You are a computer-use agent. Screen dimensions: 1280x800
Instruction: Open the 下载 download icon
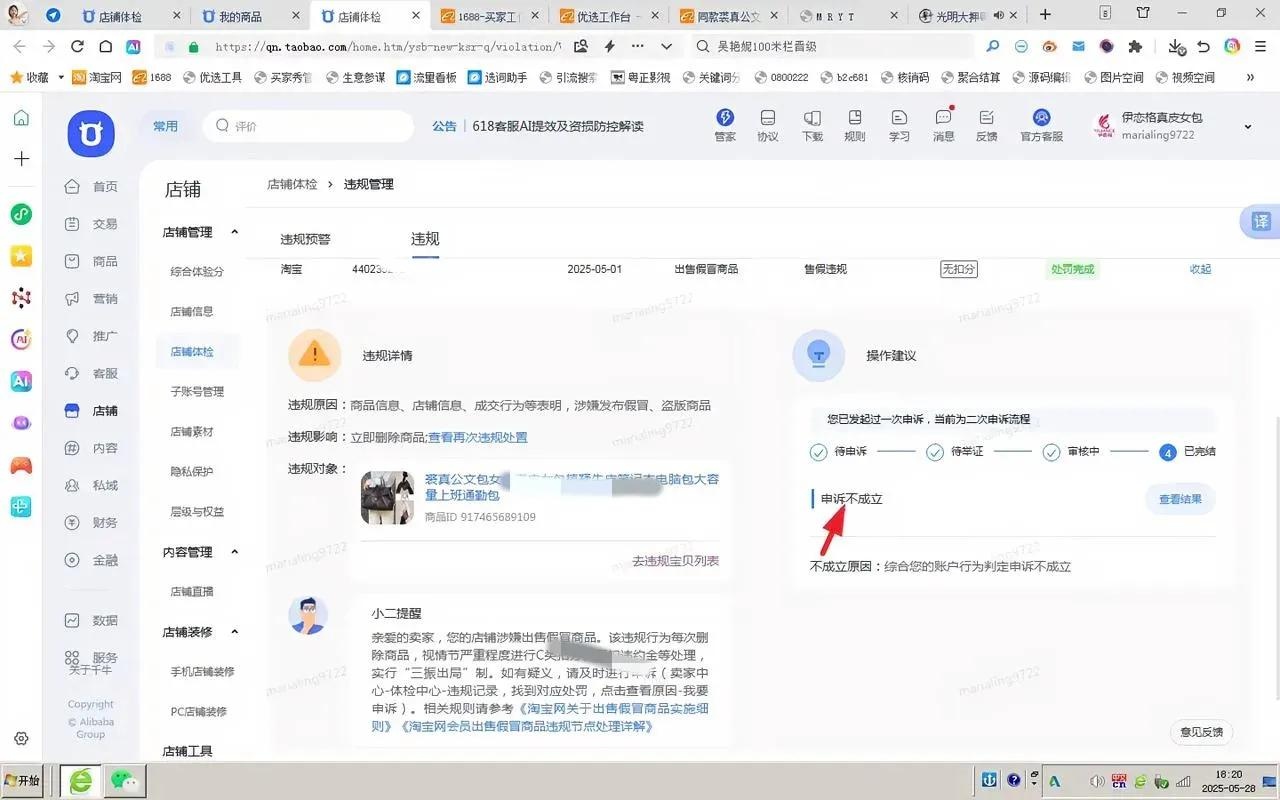(812, 125)
